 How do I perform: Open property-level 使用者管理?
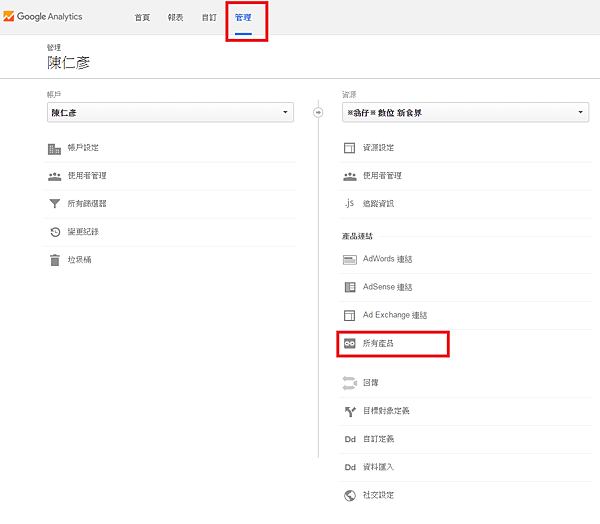pos(382,176)
